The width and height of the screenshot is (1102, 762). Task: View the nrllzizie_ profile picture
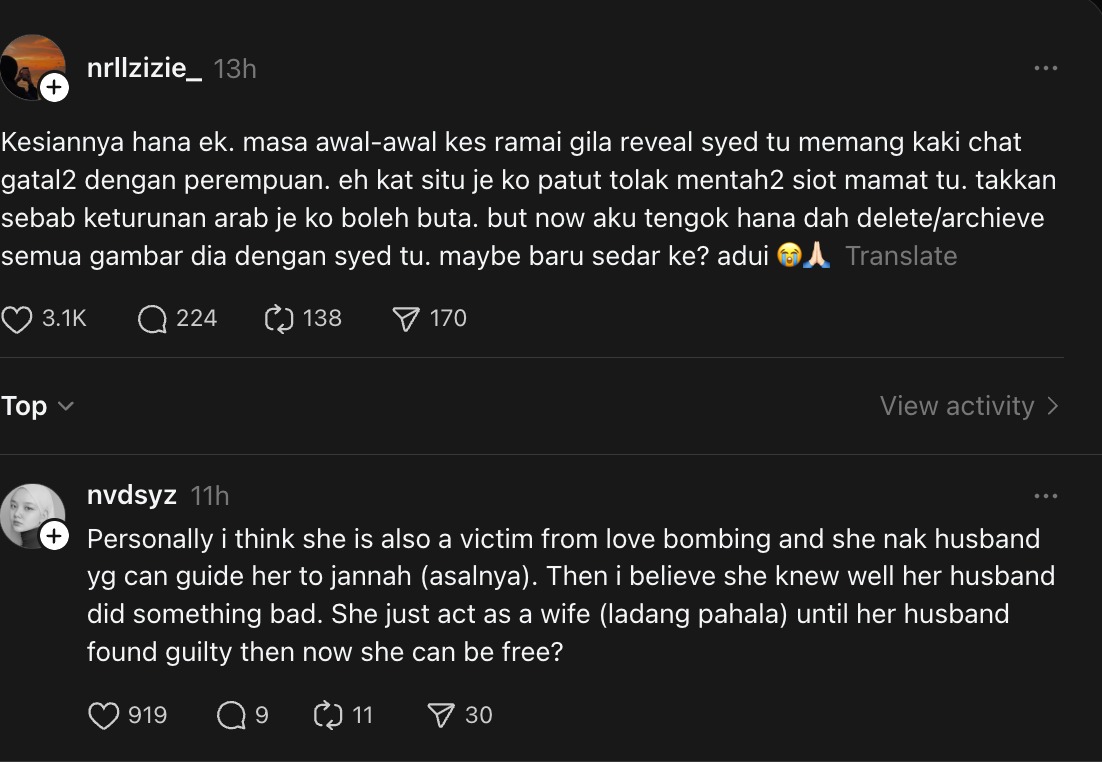(30, 66)
